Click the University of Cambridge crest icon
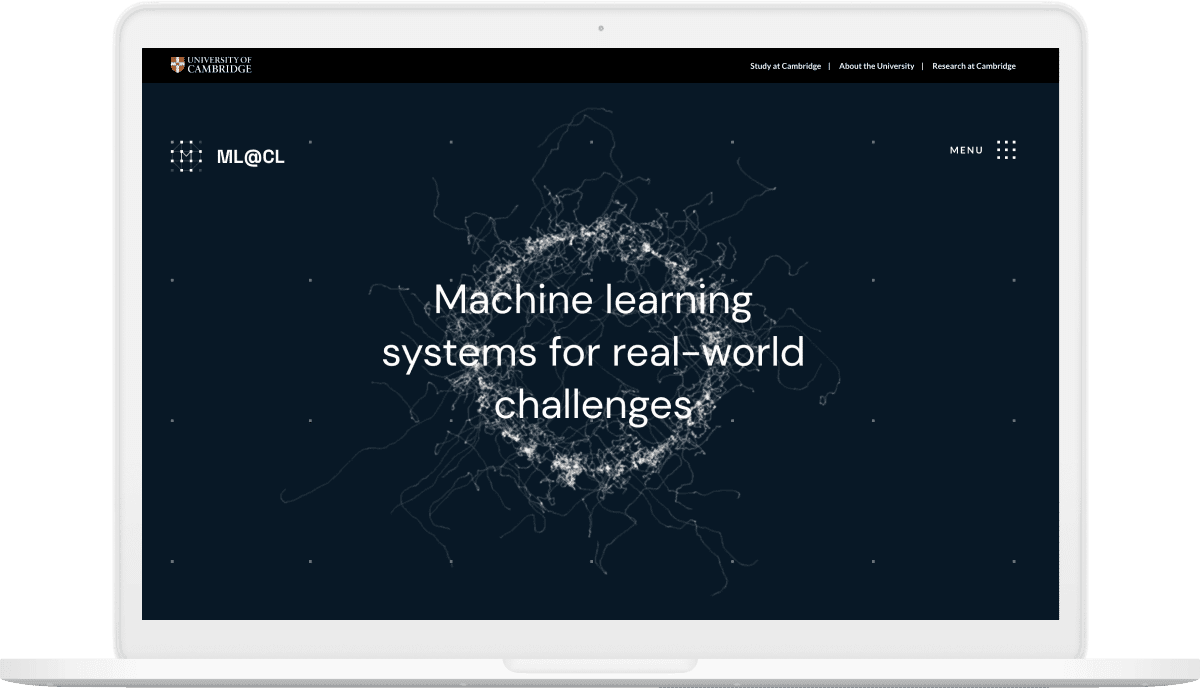This screenshot has height=688, width=1200. click(x=178, y=66)
